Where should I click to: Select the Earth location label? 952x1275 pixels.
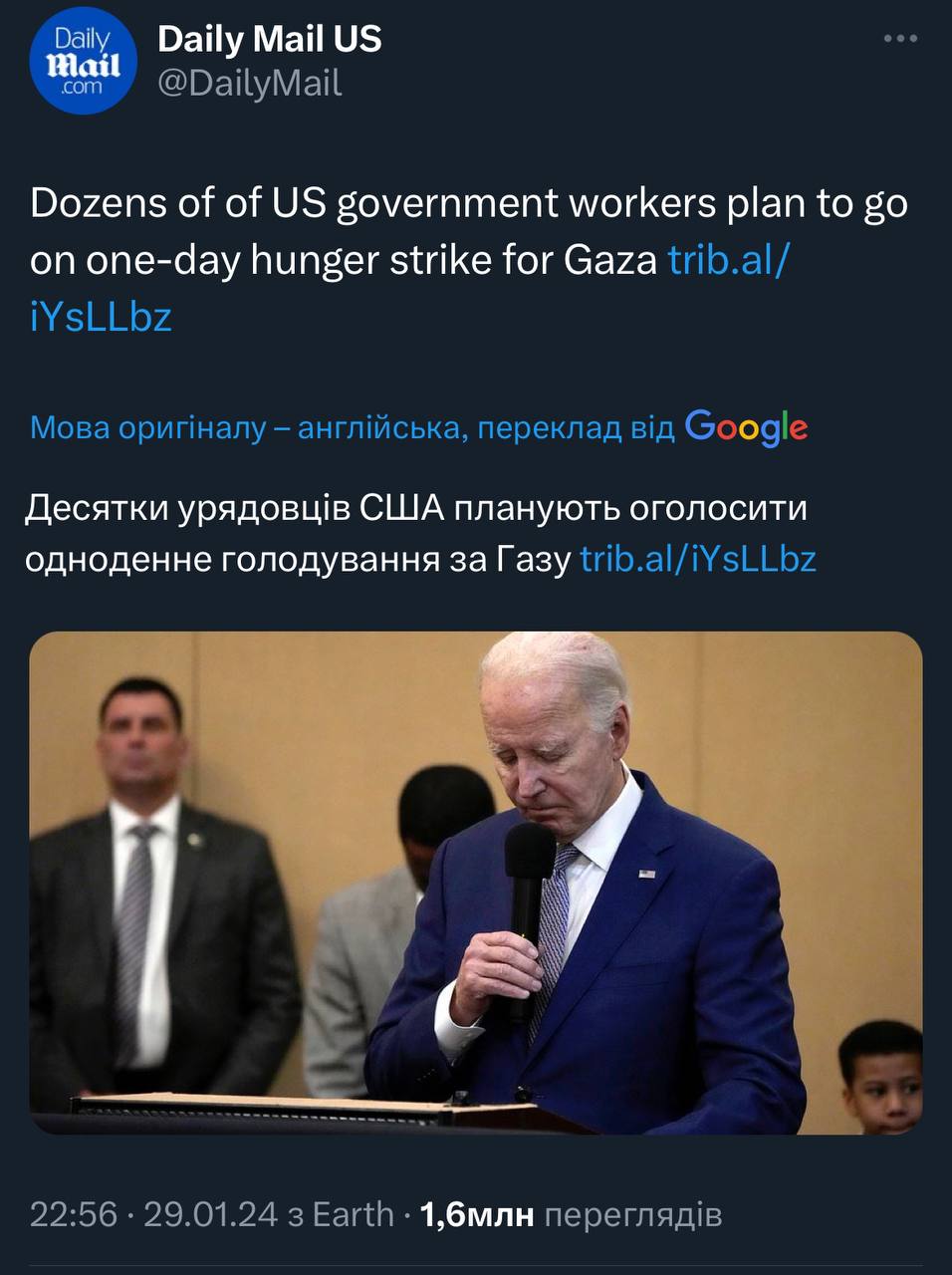[x=353, y=1214]
